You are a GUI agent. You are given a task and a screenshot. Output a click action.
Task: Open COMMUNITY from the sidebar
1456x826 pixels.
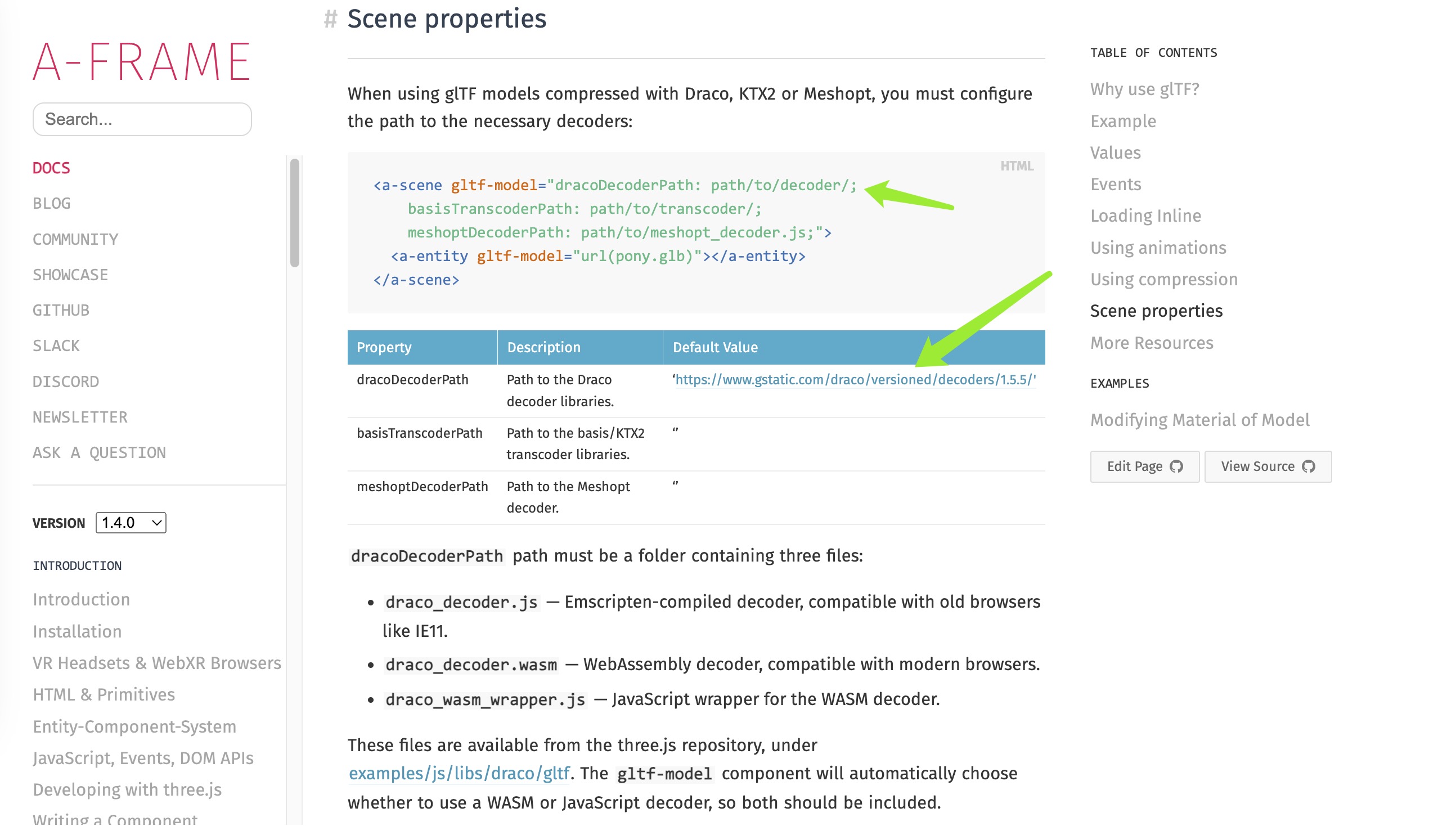pyautogui.click(x=75, y=239)
